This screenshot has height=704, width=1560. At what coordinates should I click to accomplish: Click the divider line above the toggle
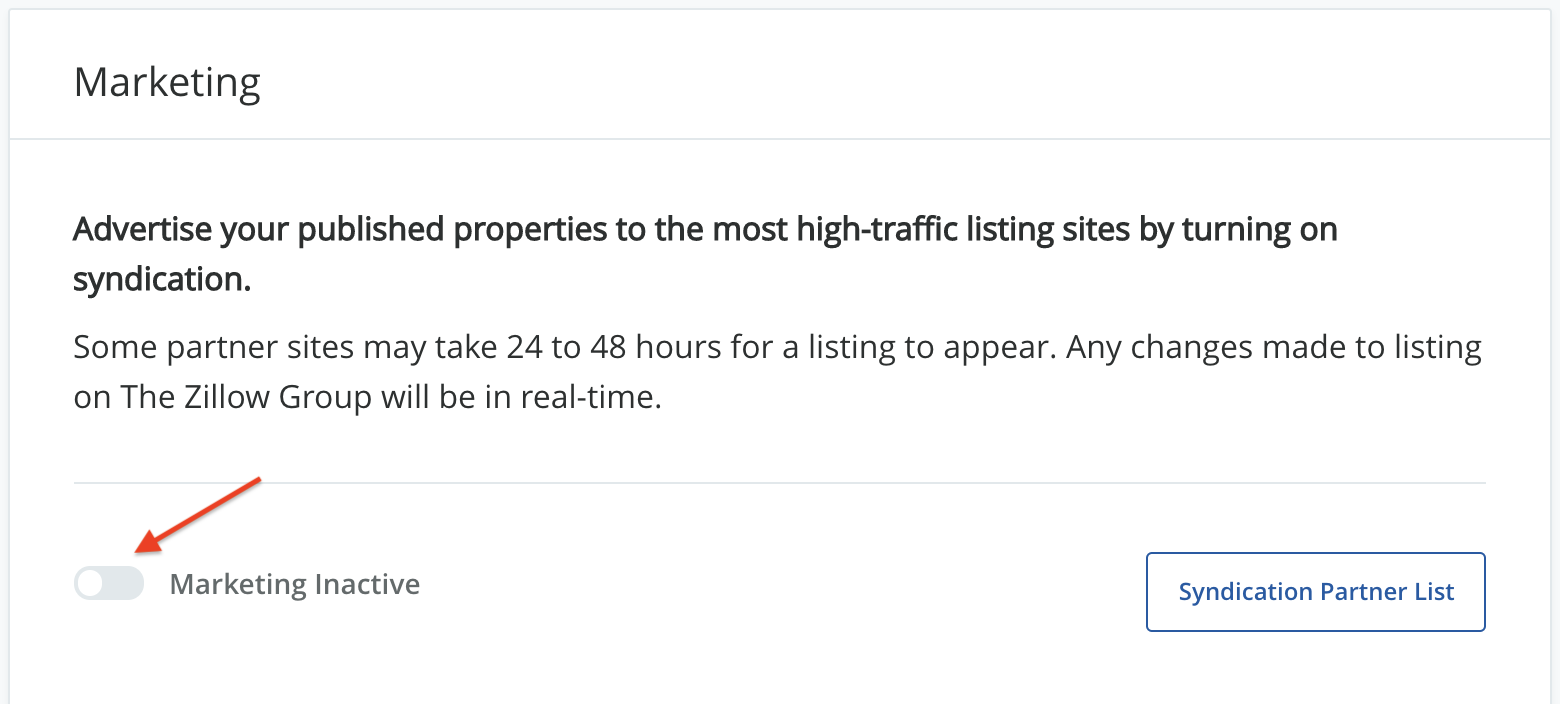click(779, 483)
